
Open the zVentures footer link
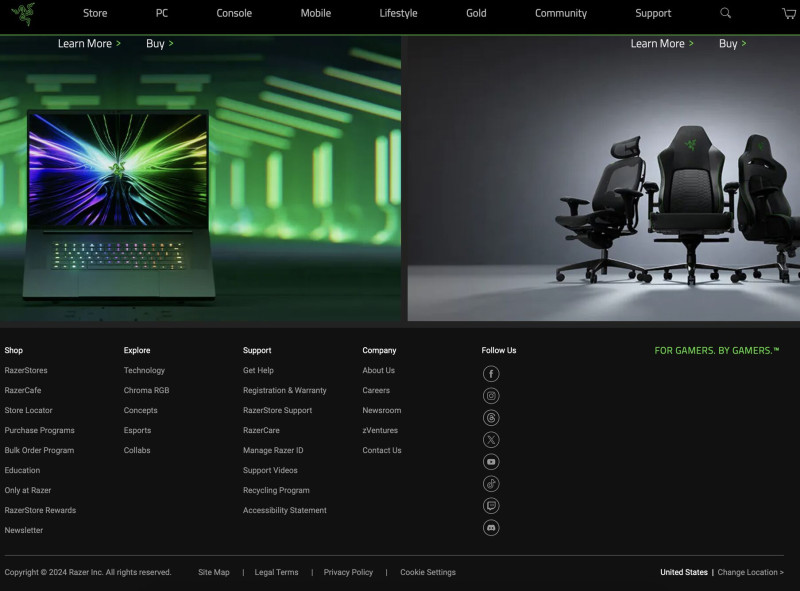380,430
